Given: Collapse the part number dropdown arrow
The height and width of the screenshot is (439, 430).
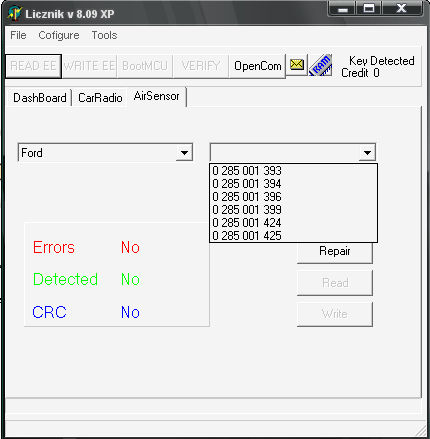Looking at the screenshot, I should click(x=367, y=153).
